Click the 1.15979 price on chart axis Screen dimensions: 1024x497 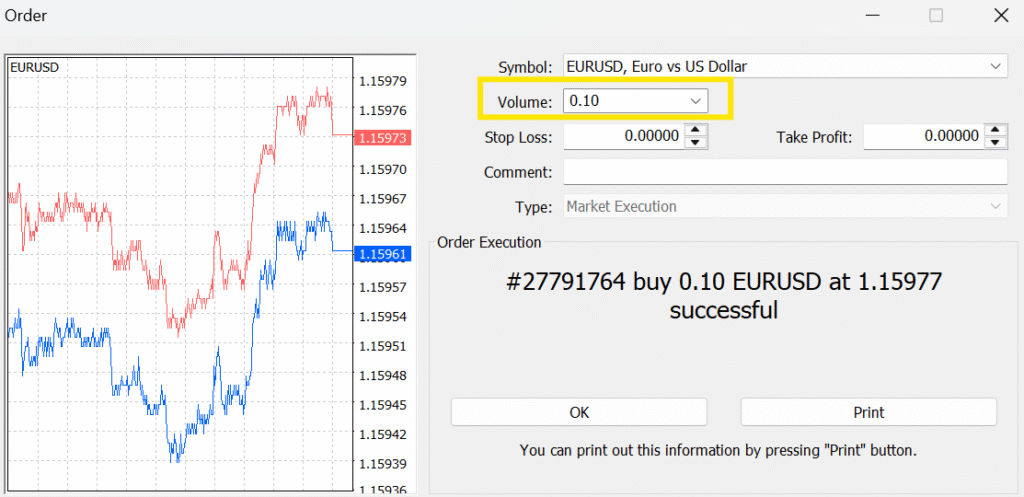(382, 81)
